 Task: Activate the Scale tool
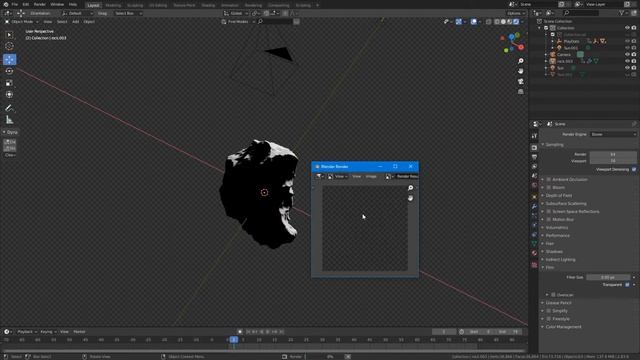(9, 83)
